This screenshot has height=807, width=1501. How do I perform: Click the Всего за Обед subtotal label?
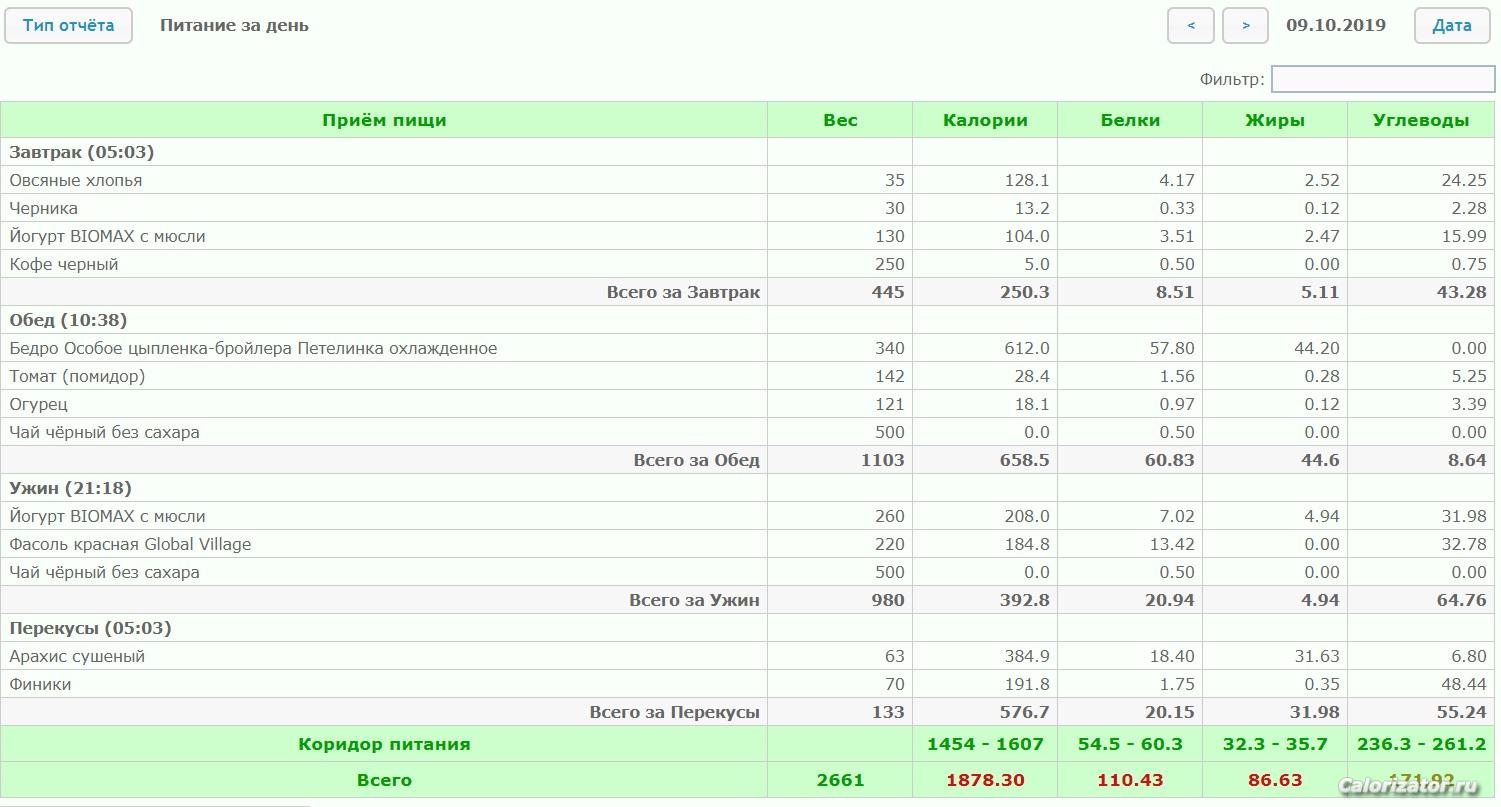tap(697, 460)
